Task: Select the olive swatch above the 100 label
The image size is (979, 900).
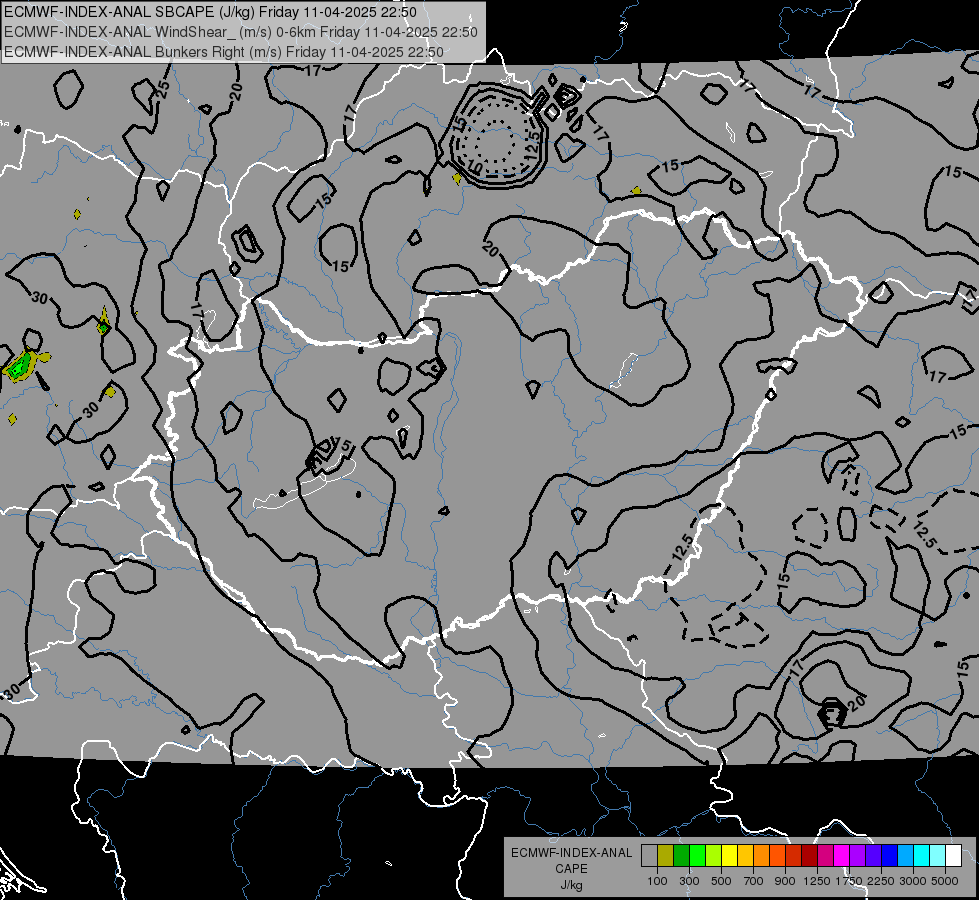Action: click(x=666, y=855)
